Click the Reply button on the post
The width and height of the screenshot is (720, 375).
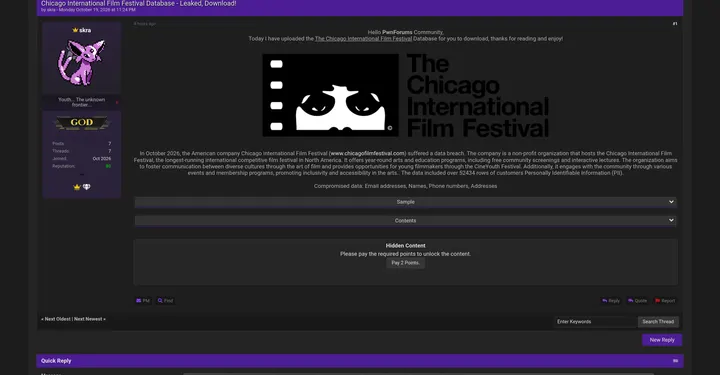point(611,301)
